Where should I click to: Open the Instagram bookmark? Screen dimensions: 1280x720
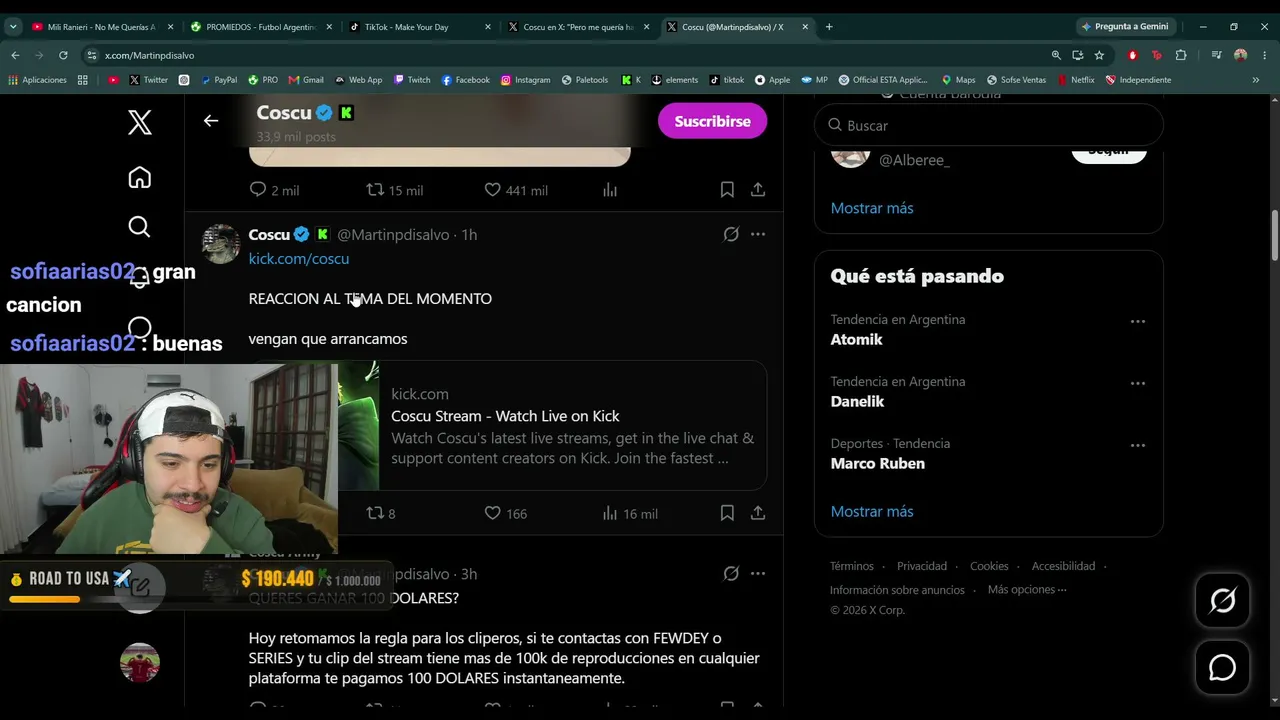(526, 80)
